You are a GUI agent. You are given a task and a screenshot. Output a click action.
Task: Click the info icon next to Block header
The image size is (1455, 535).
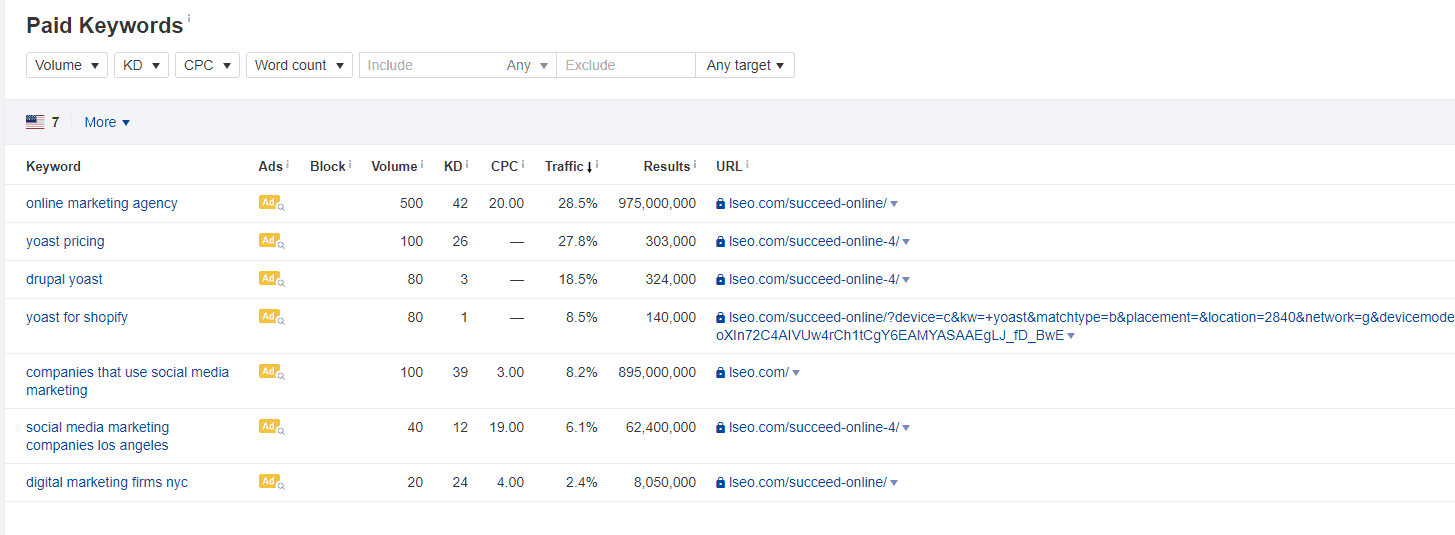tap(350, 164)
